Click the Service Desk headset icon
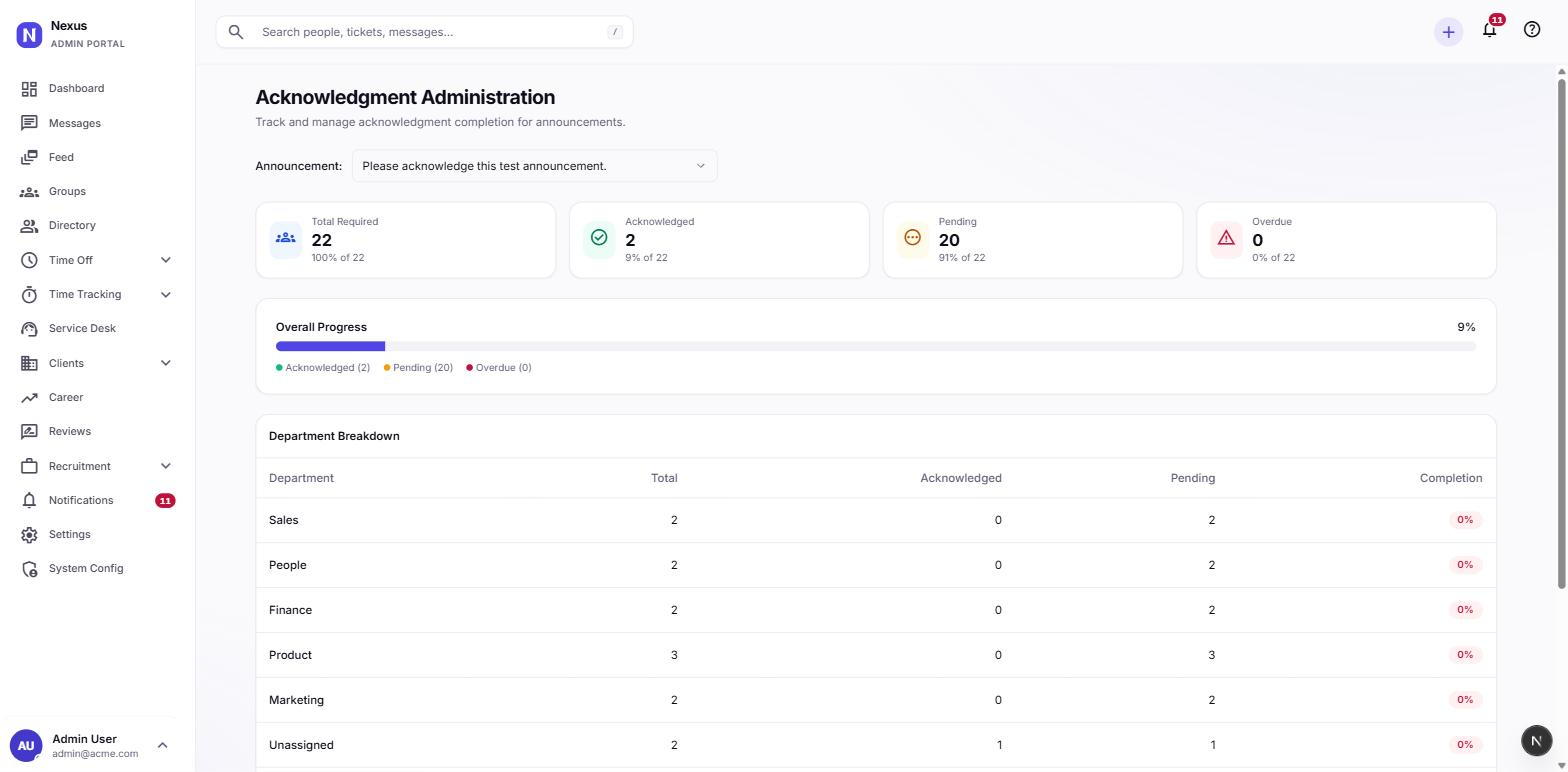 tap(29, 328)
